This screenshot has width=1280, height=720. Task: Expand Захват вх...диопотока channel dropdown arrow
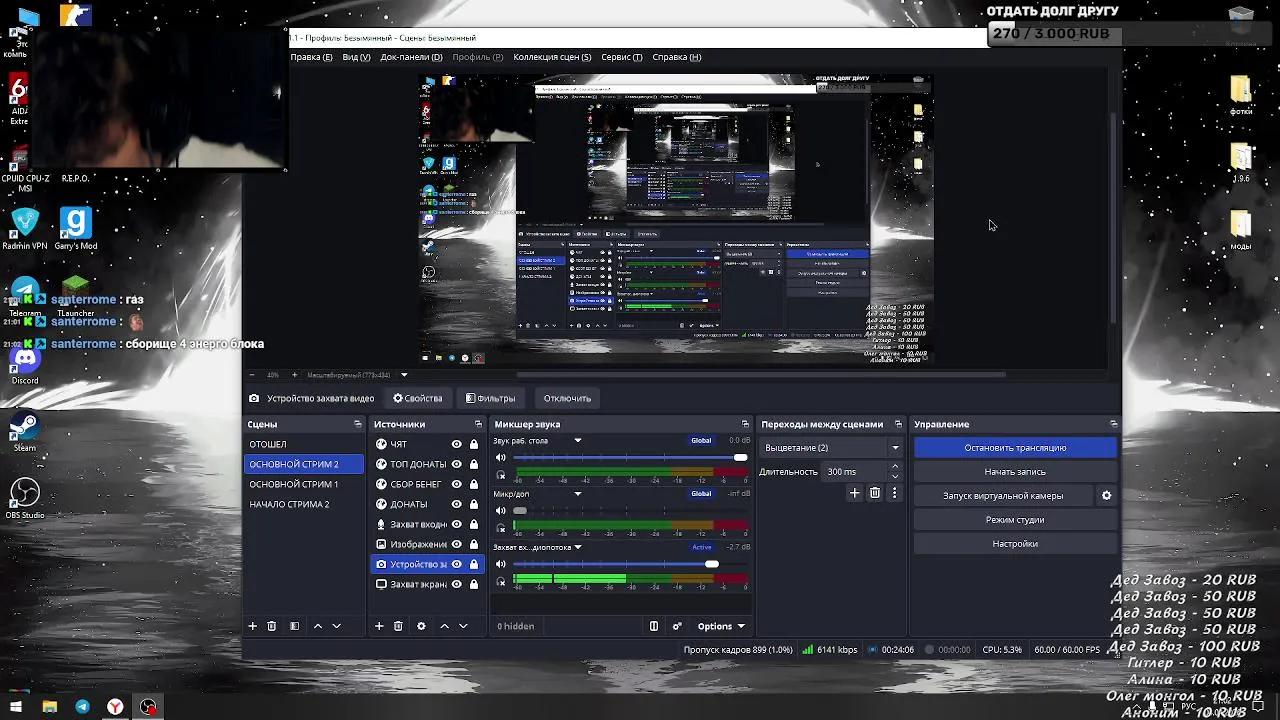pyautogui.click(x=577, y=547)
